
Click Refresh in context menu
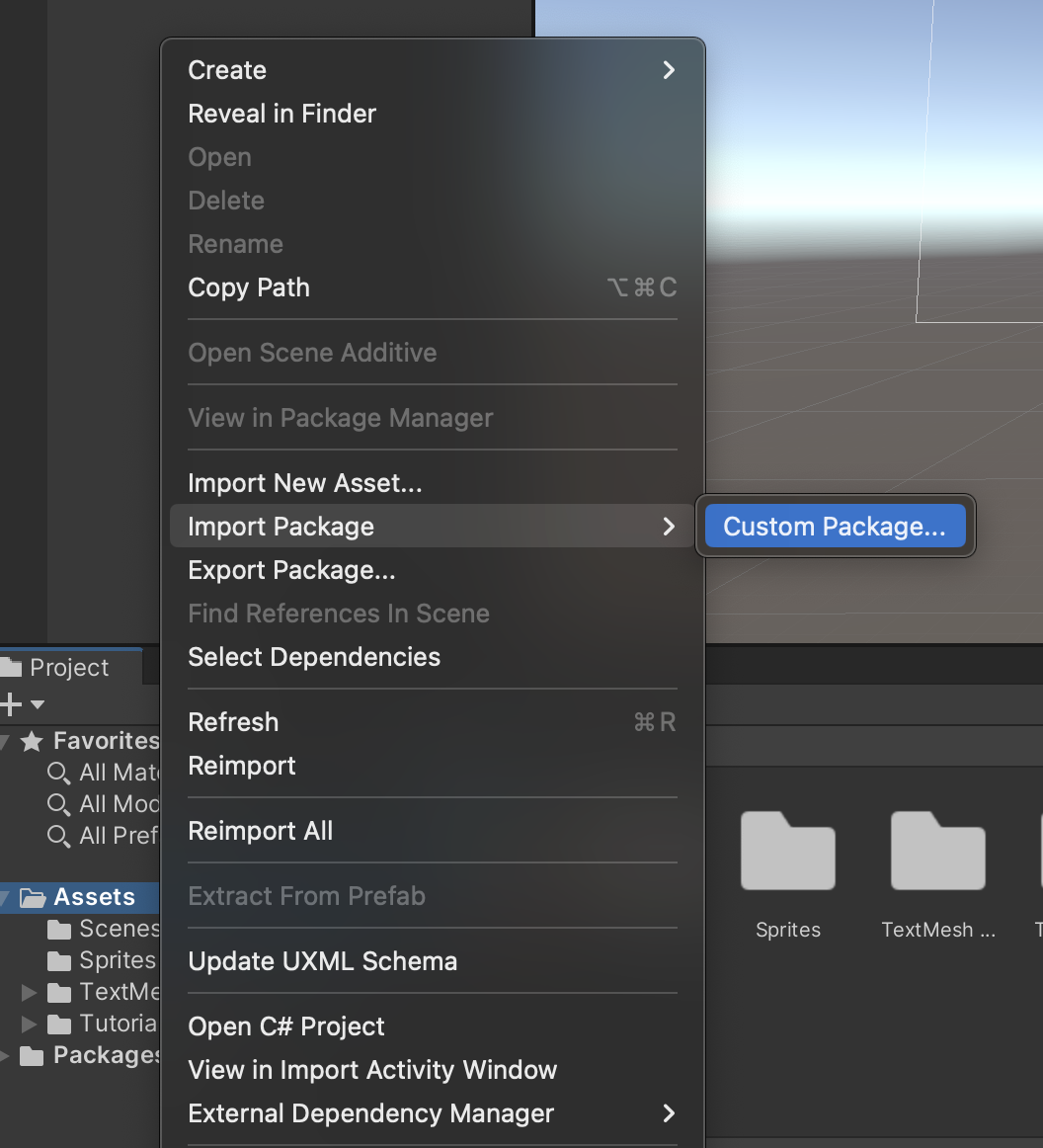click(432, 722)
